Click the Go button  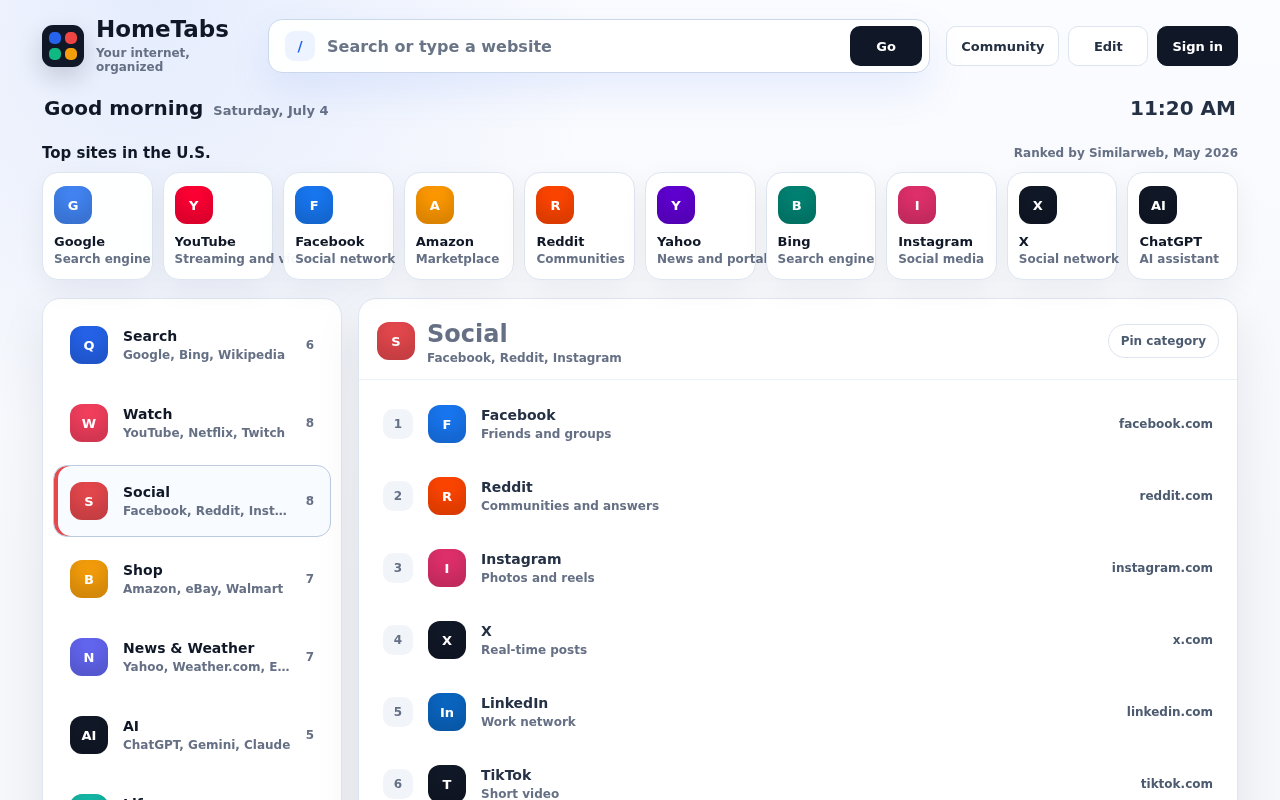886,46
